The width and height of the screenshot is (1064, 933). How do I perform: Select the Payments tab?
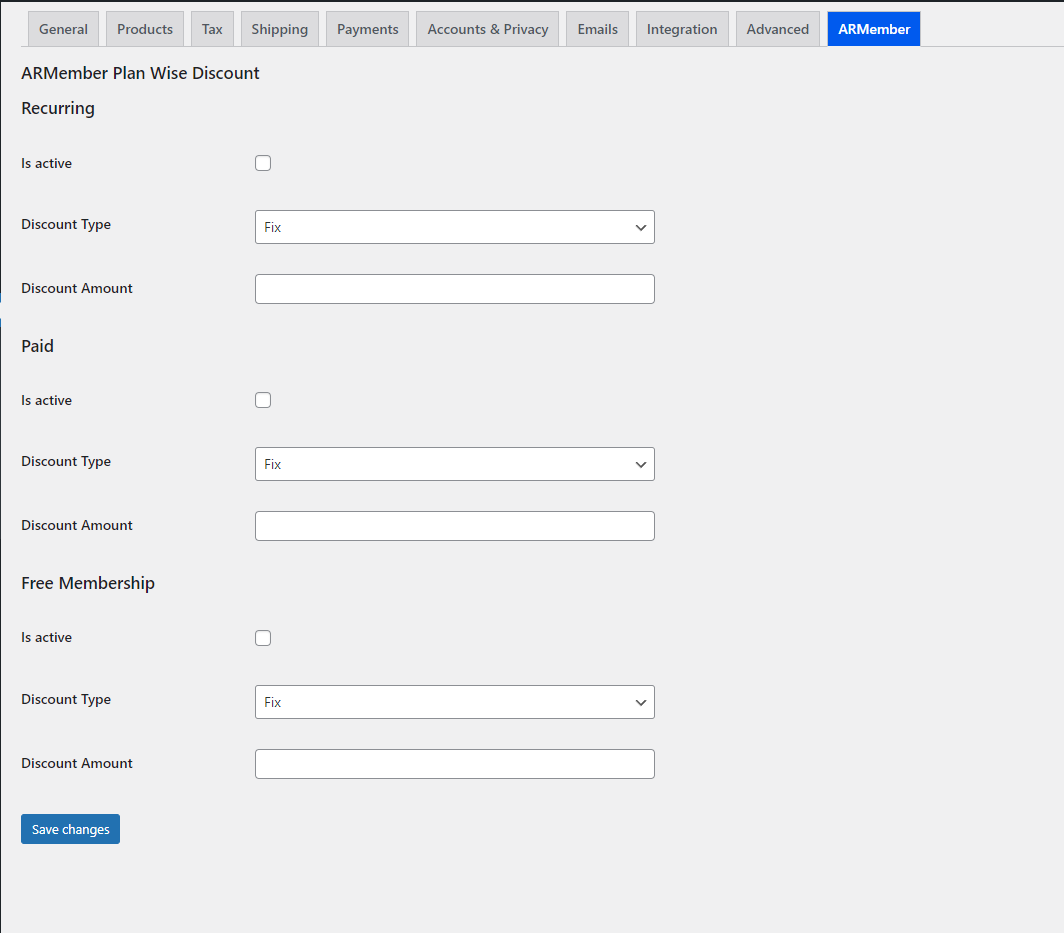point(367,29)
